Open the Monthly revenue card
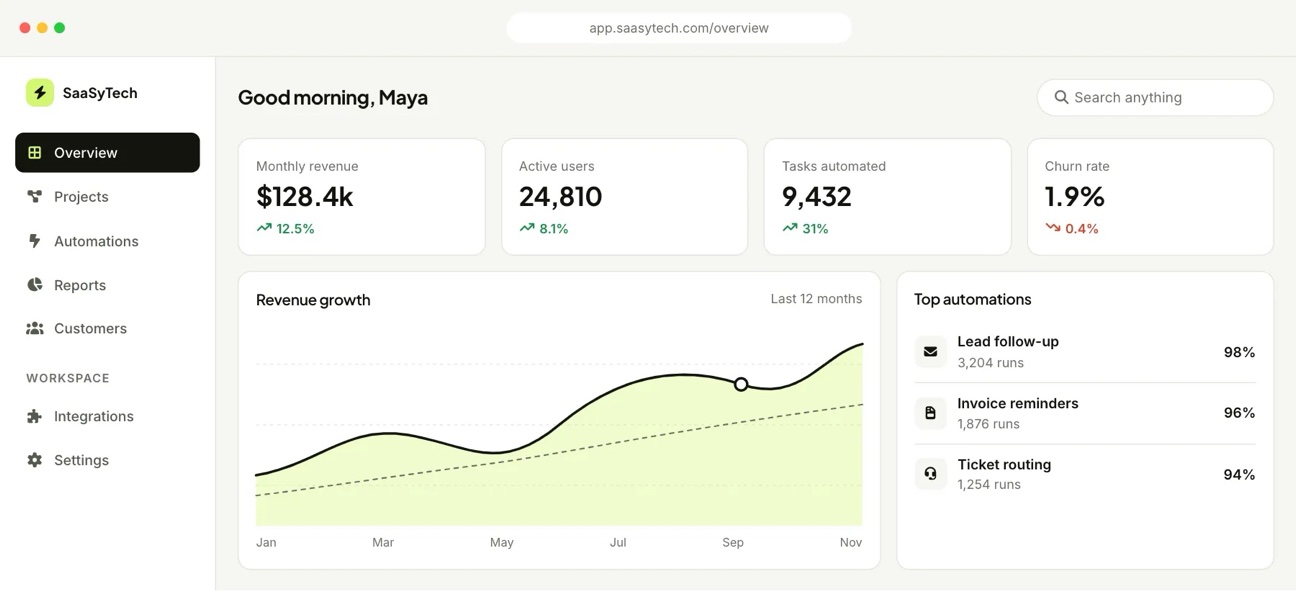The image size is (1296, 592). pyautogui.click(x=361, y=197)
